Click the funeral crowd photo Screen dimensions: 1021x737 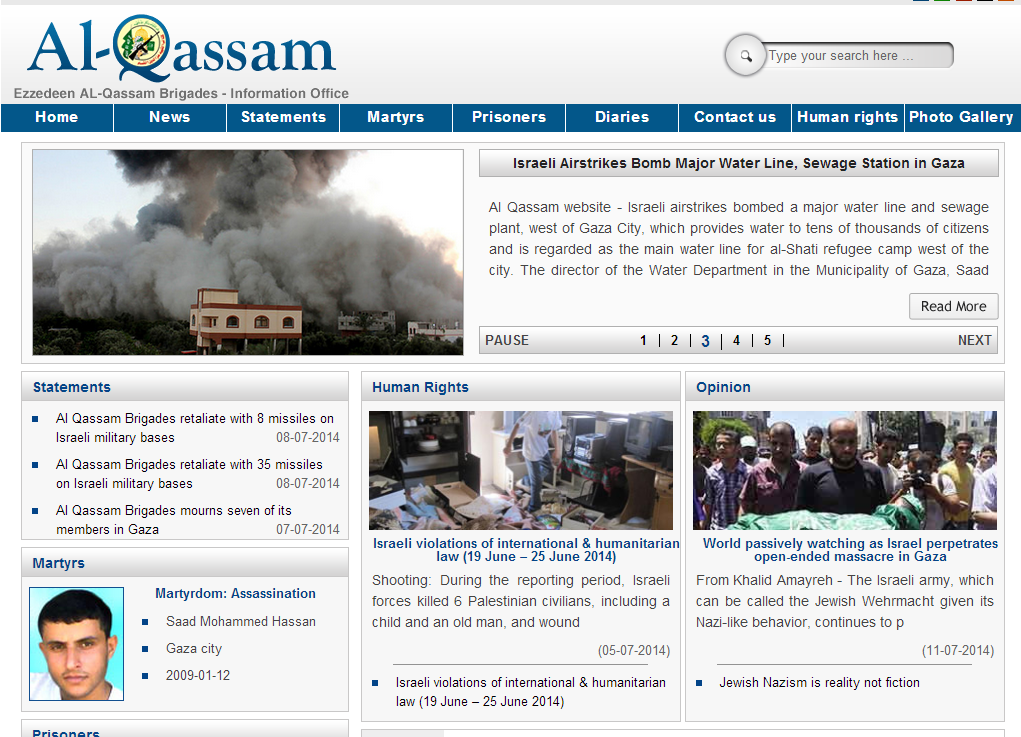tap(845, 470)
